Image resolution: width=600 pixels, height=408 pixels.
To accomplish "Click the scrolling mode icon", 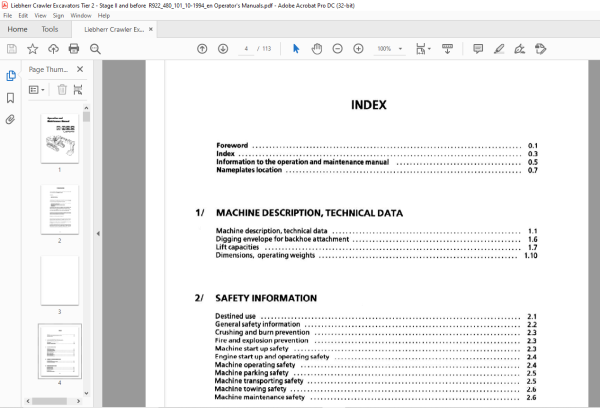I will (447, 49).
